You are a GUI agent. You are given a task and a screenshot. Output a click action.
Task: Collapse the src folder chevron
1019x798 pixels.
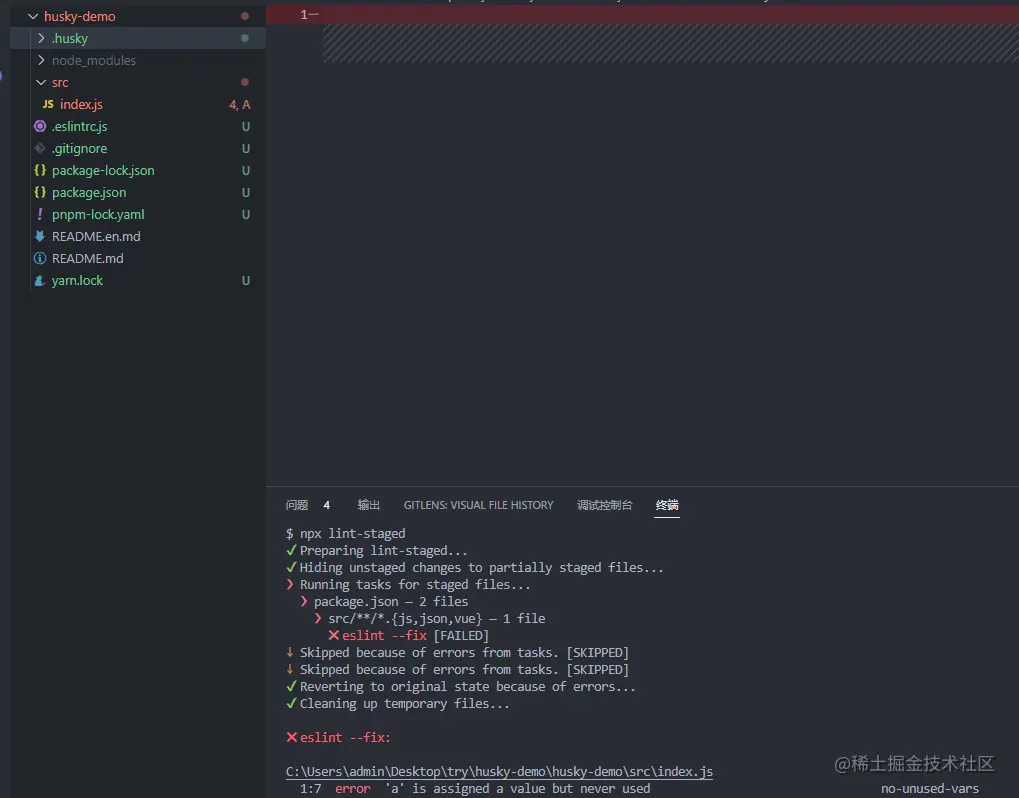pyautogui.click(x=41, y=83)
